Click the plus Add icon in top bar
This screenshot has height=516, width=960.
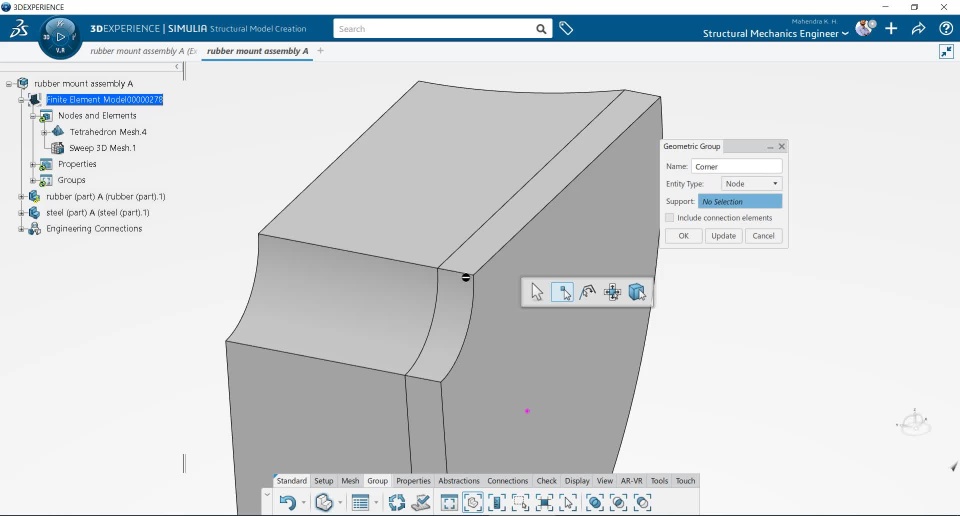coord(891,29)
